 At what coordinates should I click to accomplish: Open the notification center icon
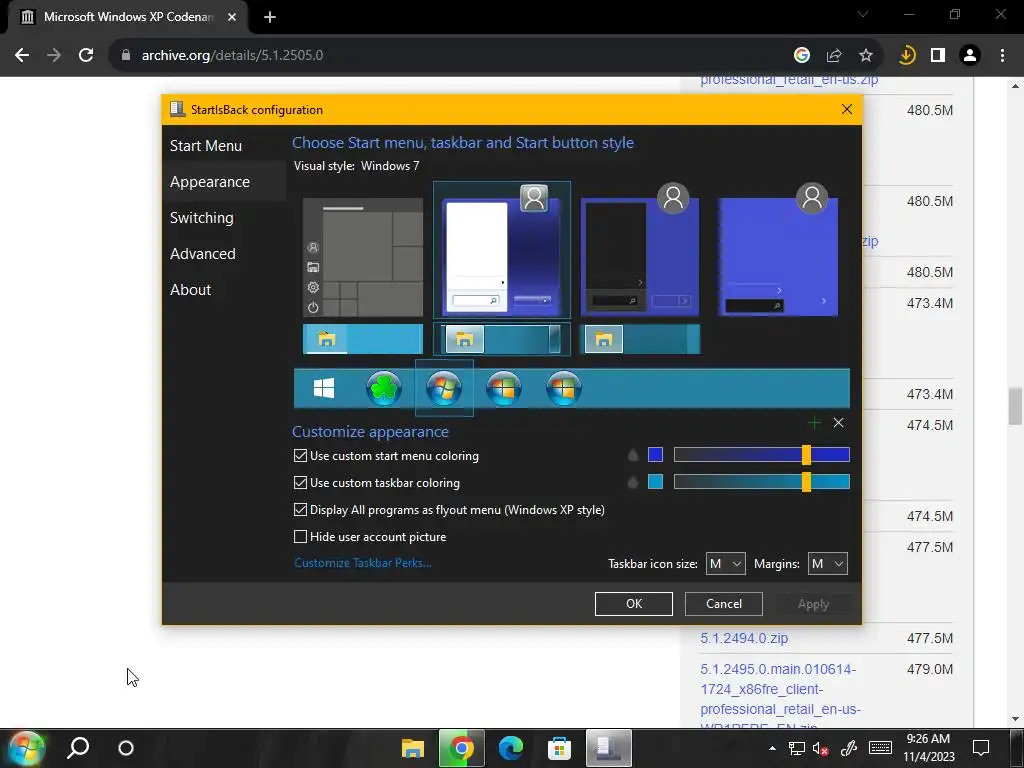[x=981, y=748]
